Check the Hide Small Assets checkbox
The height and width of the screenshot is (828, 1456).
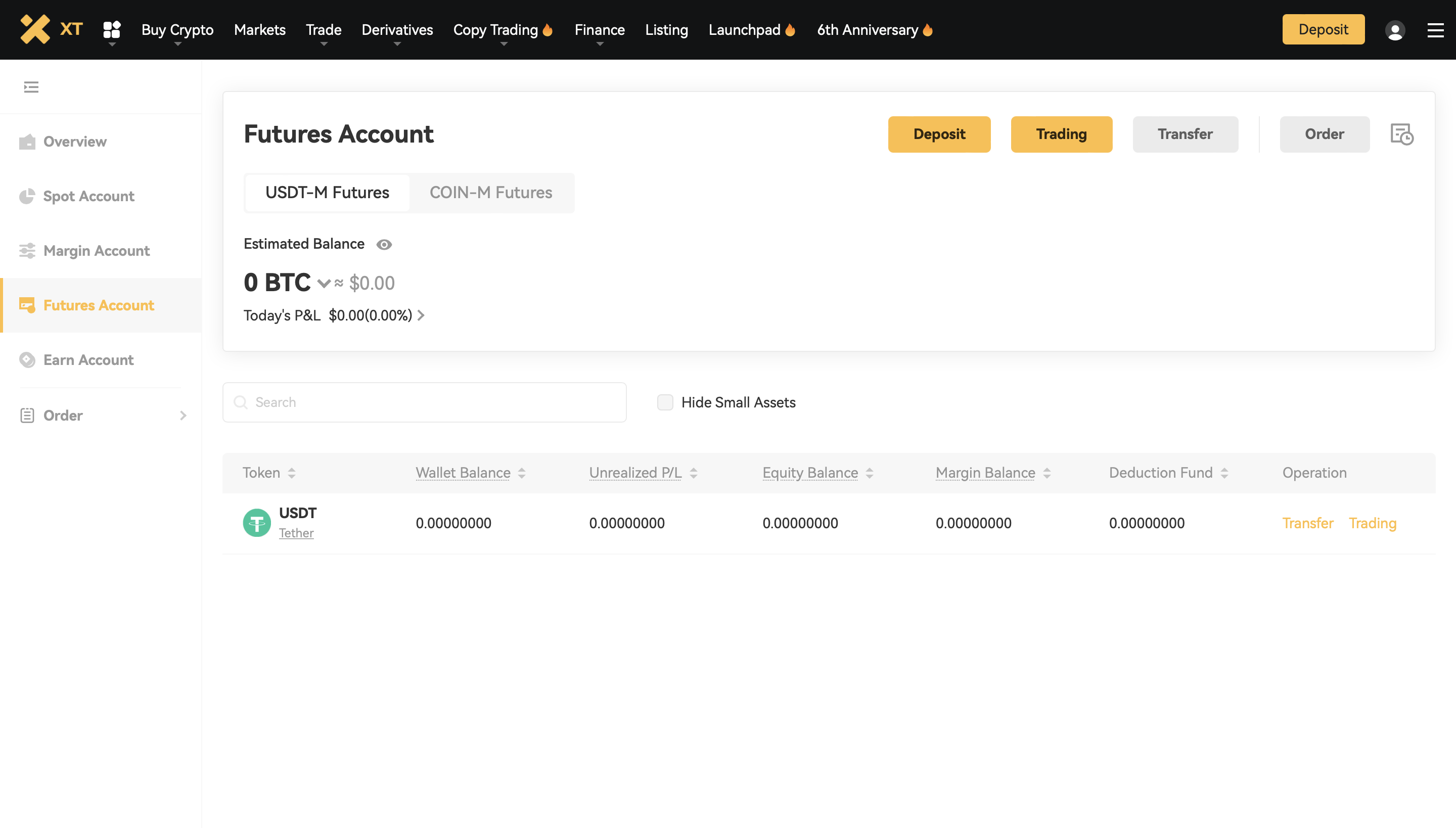[x=665, y=402]
